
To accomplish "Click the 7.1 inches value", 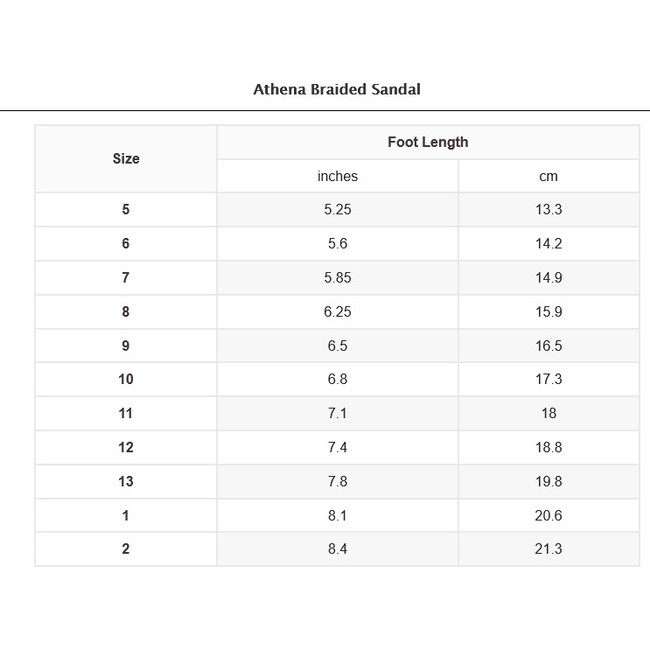I will coord(337,414).
